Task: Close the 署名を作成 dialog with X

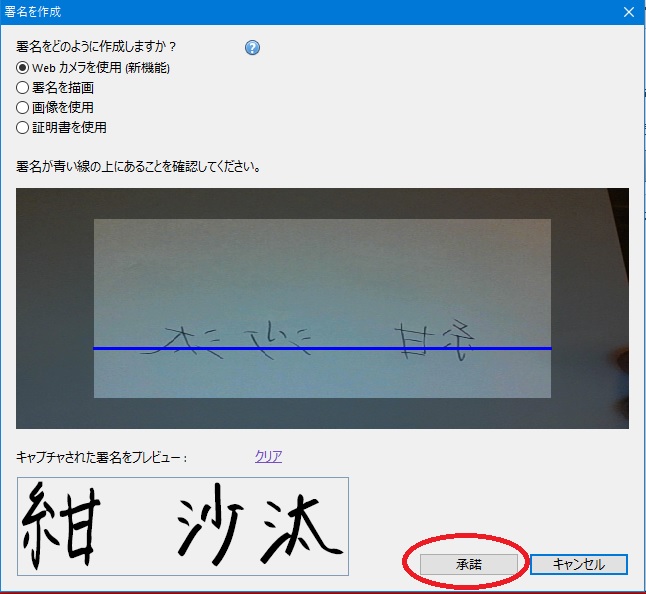Action: 628,12
